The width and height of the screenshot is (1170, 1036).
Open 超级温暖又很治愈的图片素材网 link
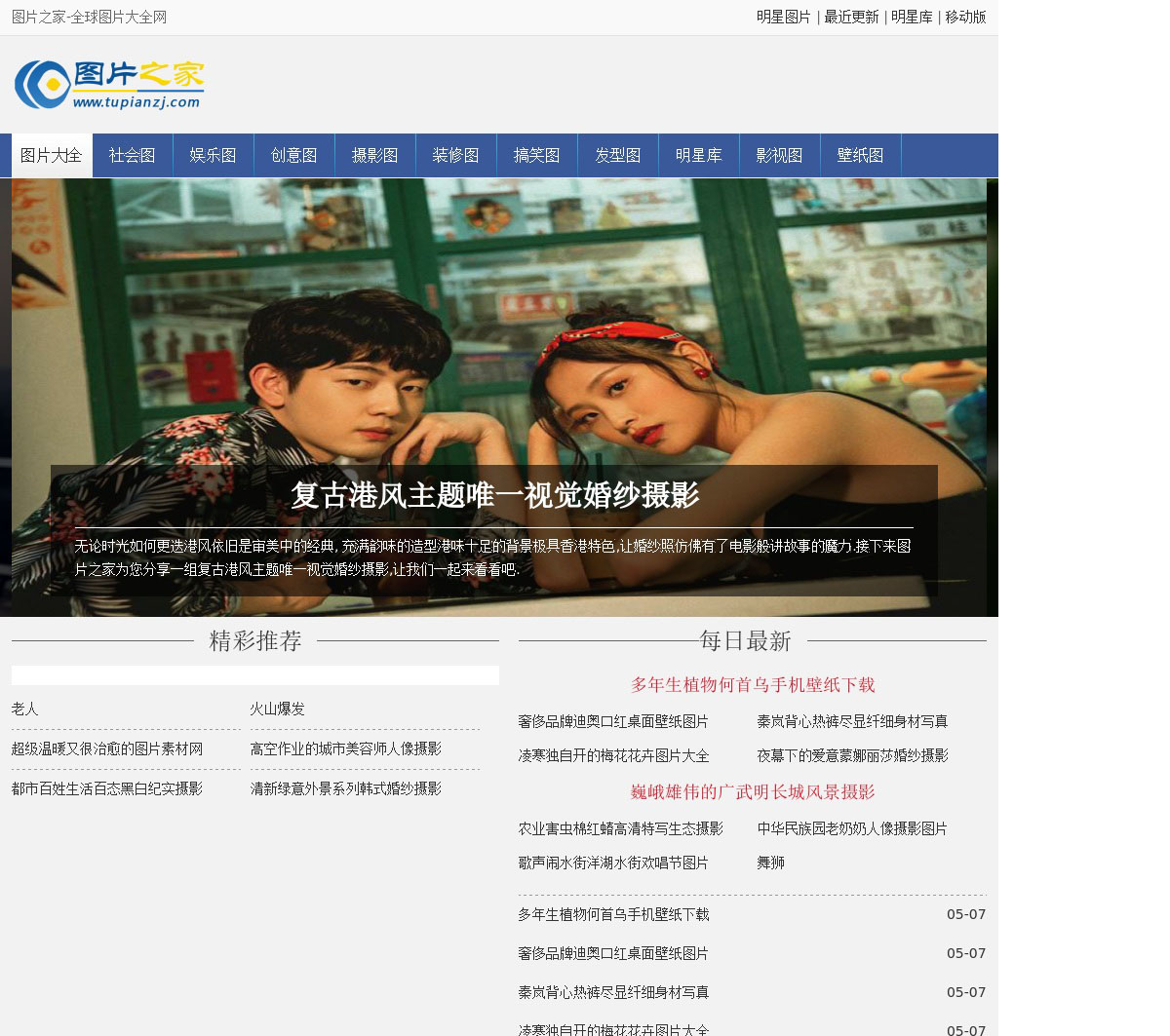coord(107,749)
